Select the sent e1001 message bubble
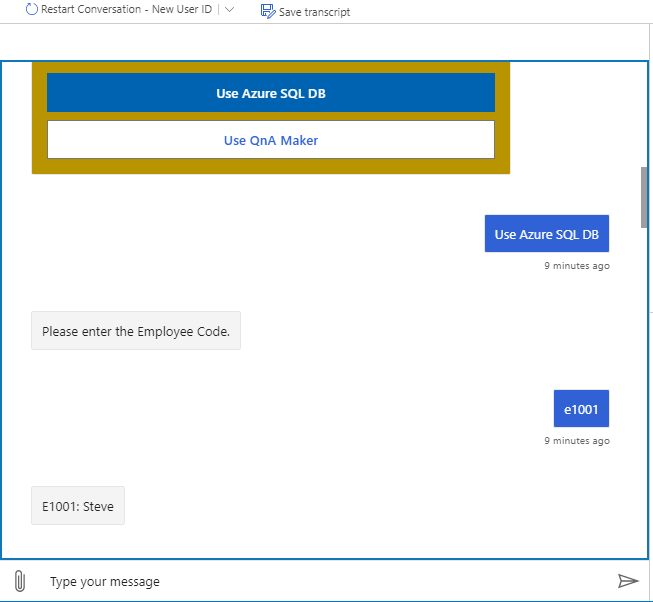Screen dimensions: 653x602 point(581,409)
